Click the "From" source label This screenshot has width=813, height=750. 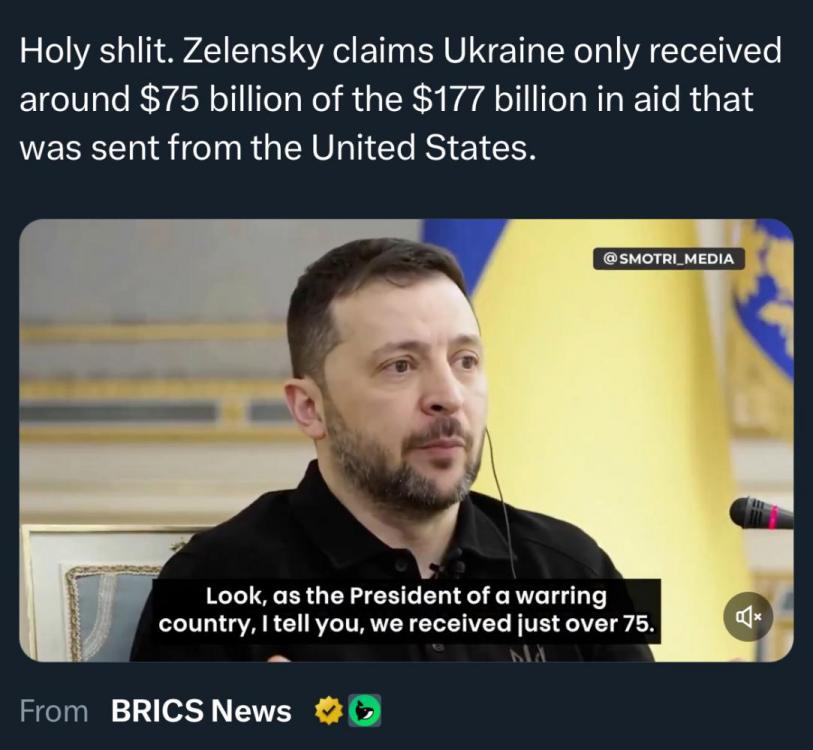click(54, 711)
